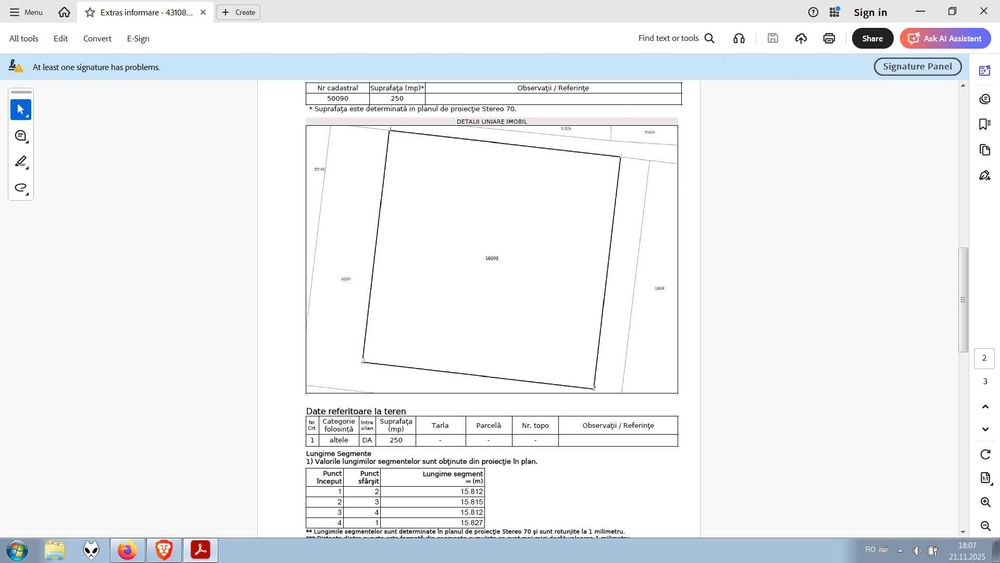Viewport: 1000px width, 563px height.
Task: Choose the Select arrow tool
Action: pyautogui.click(x=20, y=110)
